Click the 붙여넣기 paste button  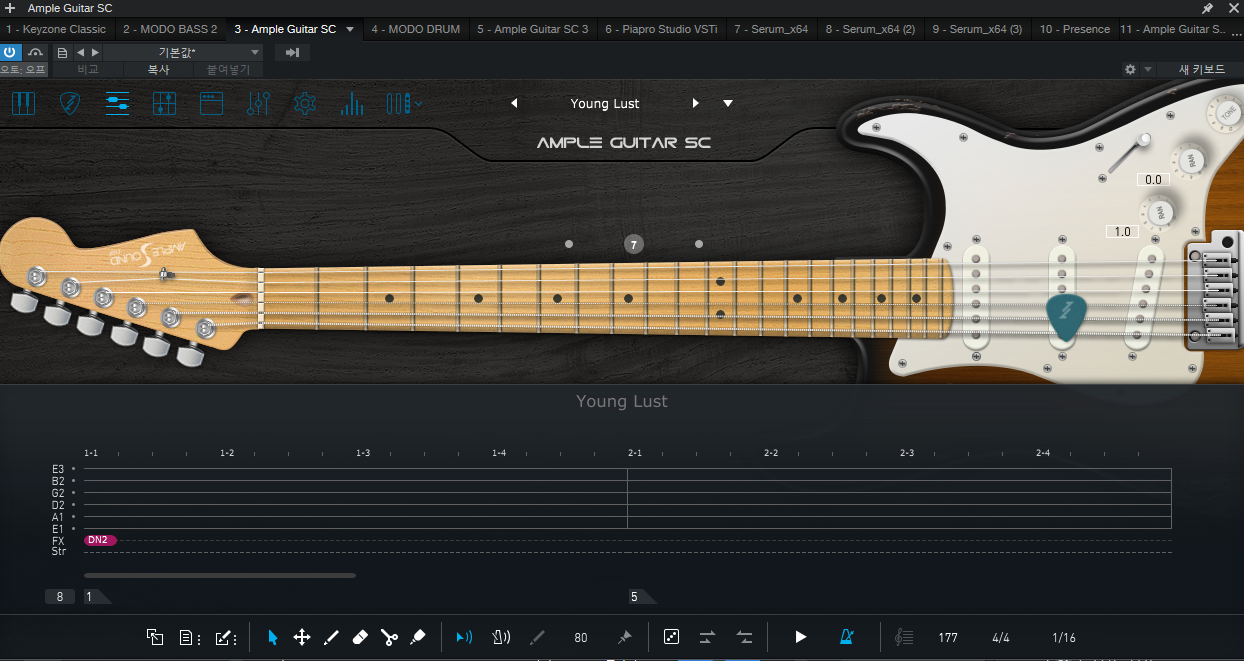pyautogui.click(x=228, y=70)
